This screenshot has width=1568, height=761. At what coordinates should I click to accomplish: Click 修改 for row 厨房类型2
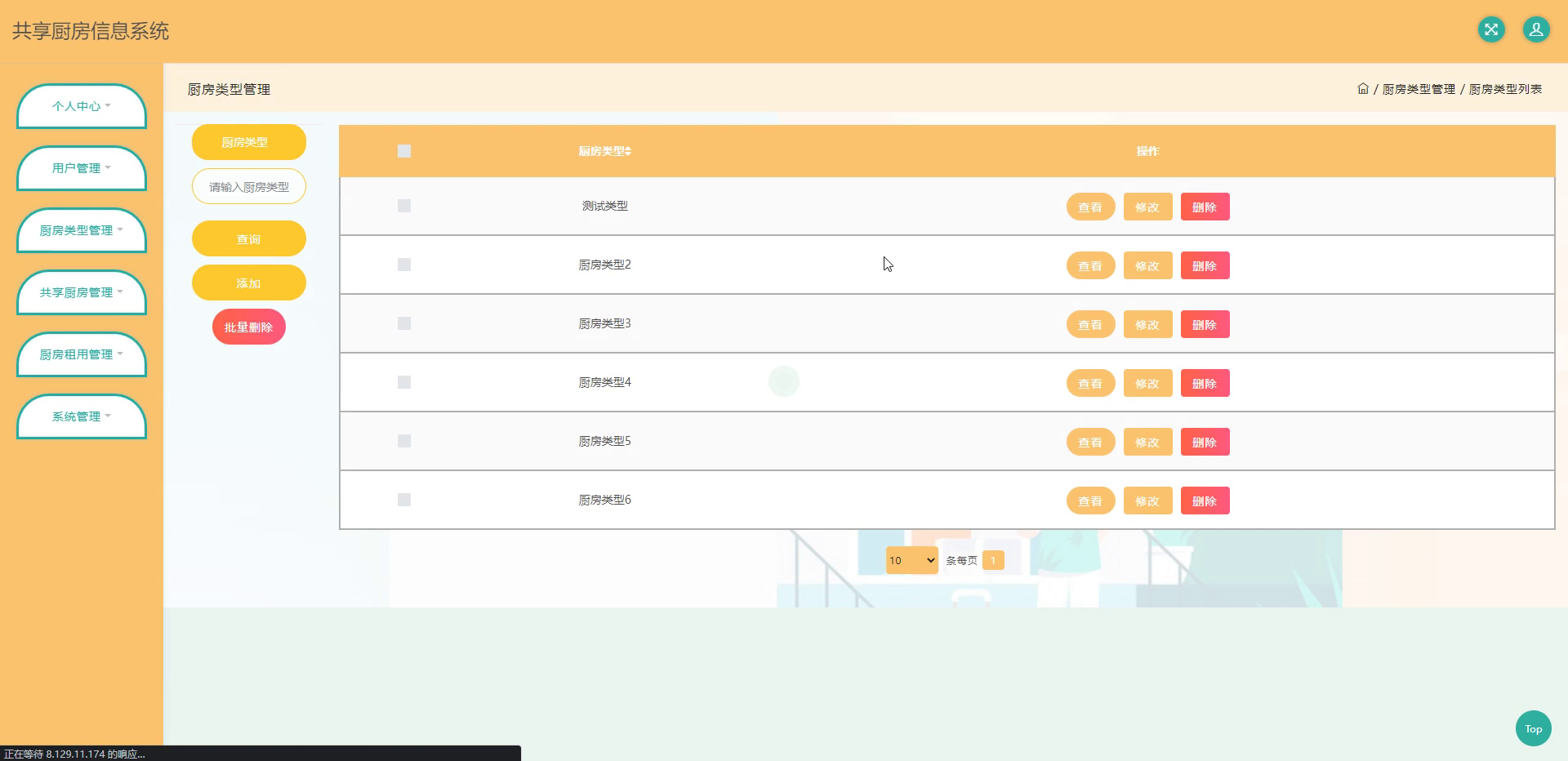pyautogui.click(x=1147, y=265)
